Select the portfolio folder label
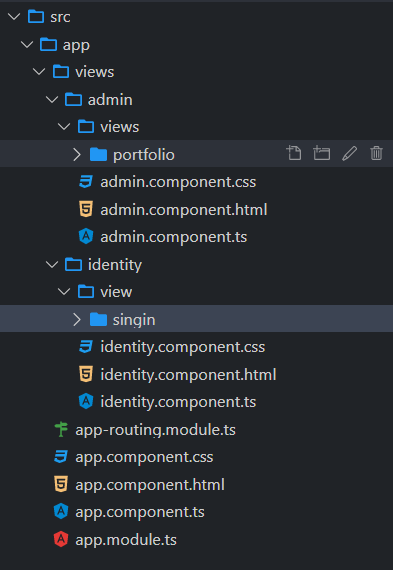393x570 pixels. pos(144,155)
